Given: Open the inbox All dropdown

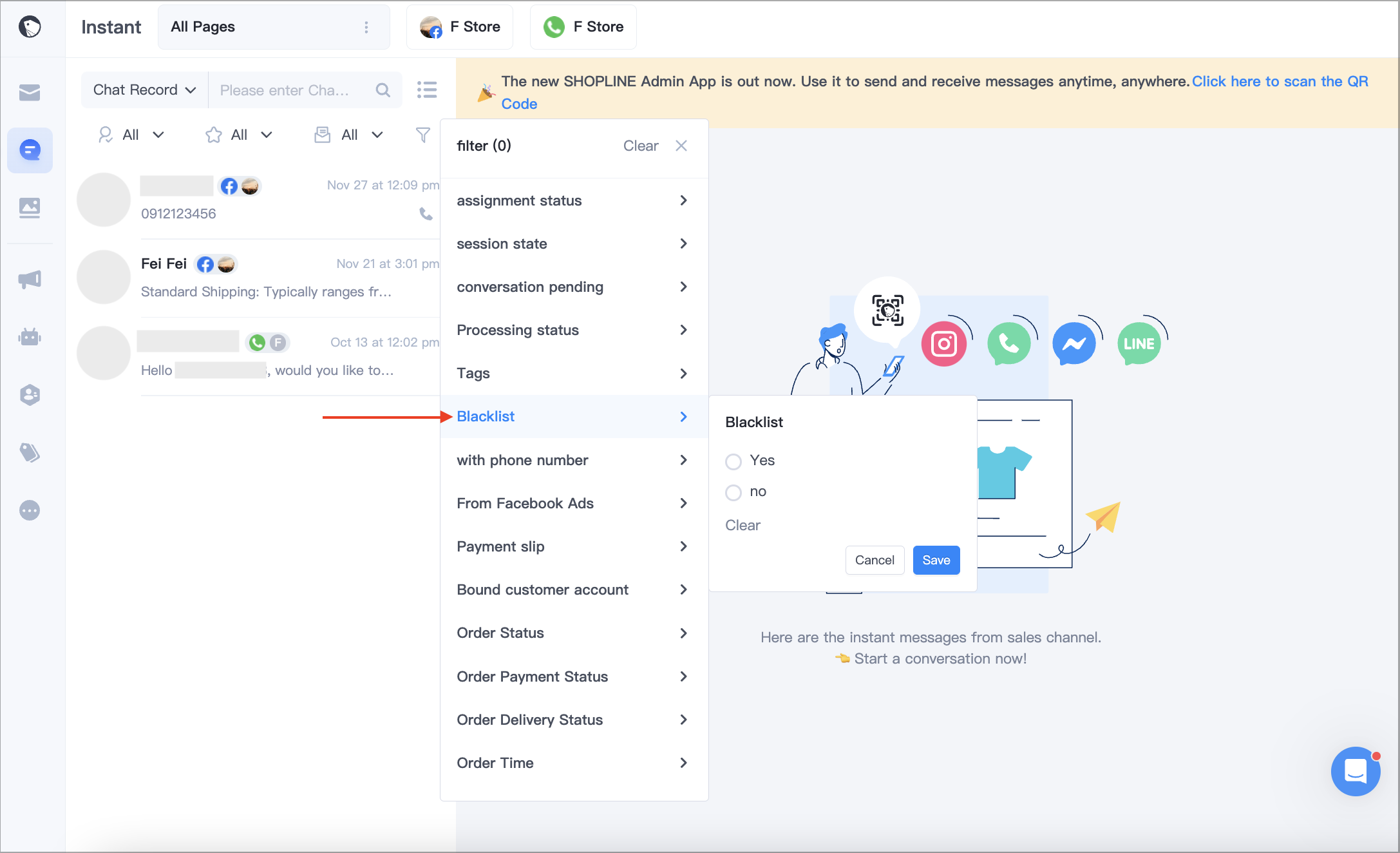Looking at the screenshot, I should 349,135.
